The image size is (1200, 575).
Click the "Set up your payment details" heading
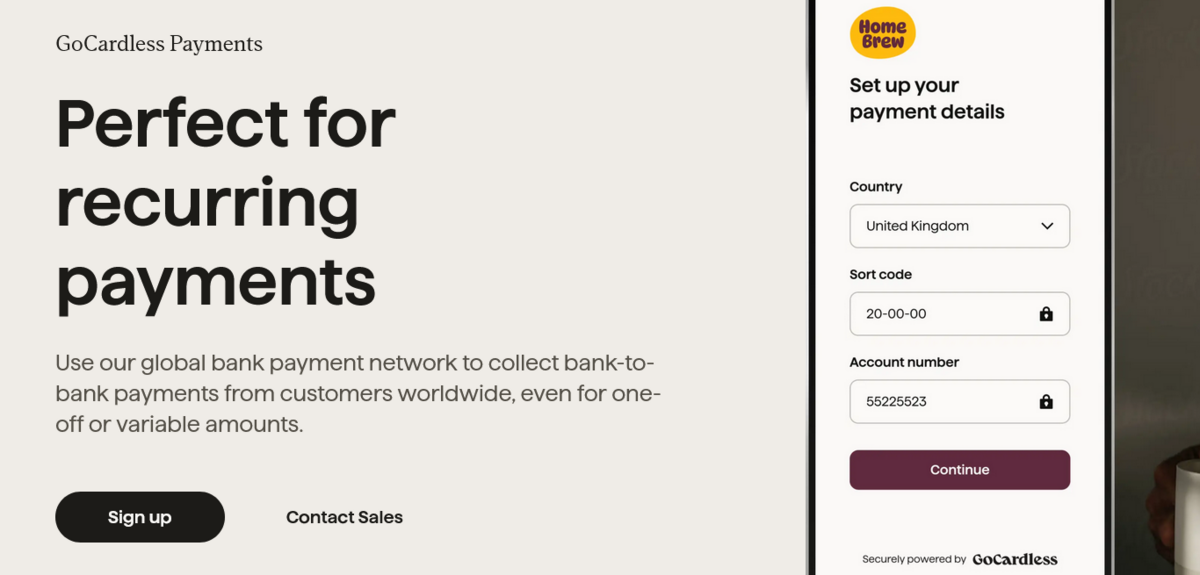click(926, 99)
